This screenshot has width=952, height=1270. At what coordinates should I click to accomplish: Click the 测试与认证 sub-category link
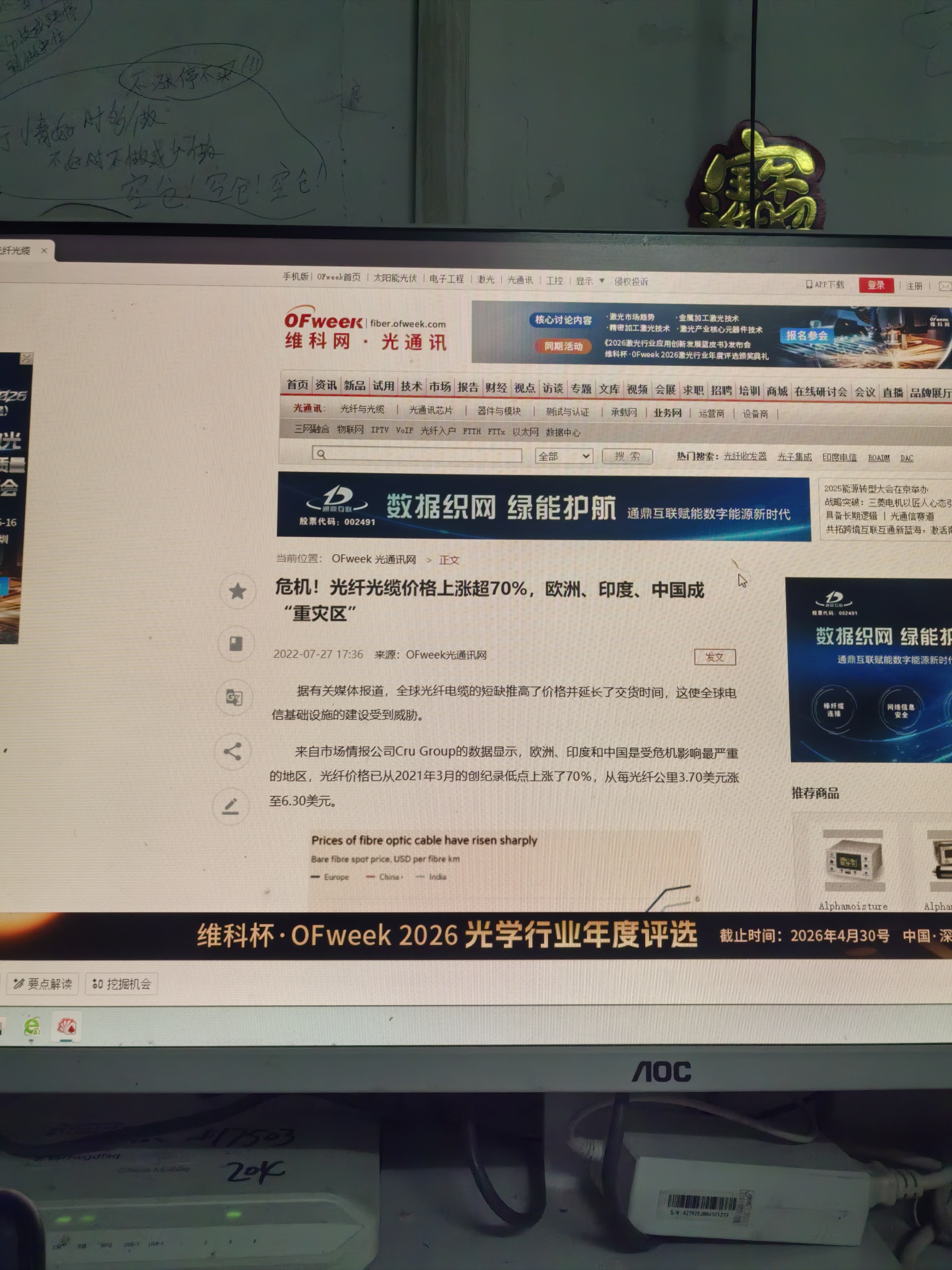click(x=567, y=412)
